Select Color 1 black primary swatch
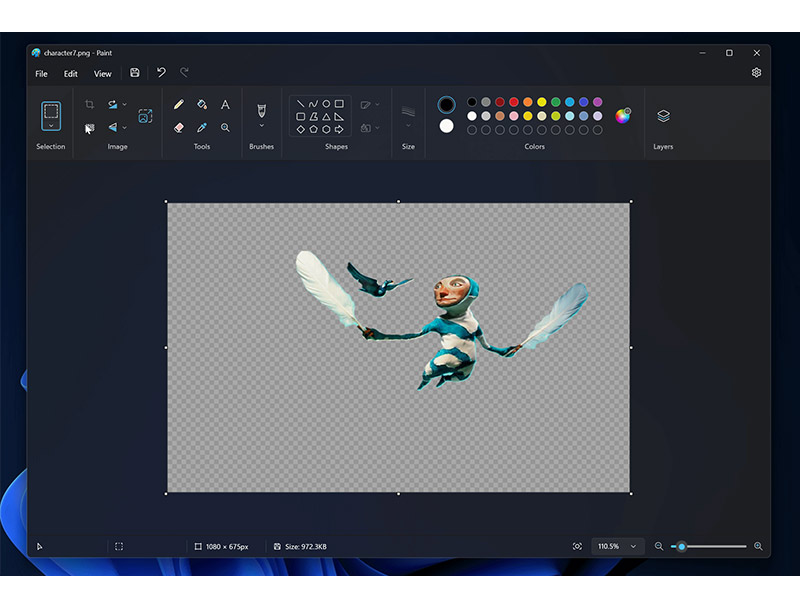 coord(446,105)
